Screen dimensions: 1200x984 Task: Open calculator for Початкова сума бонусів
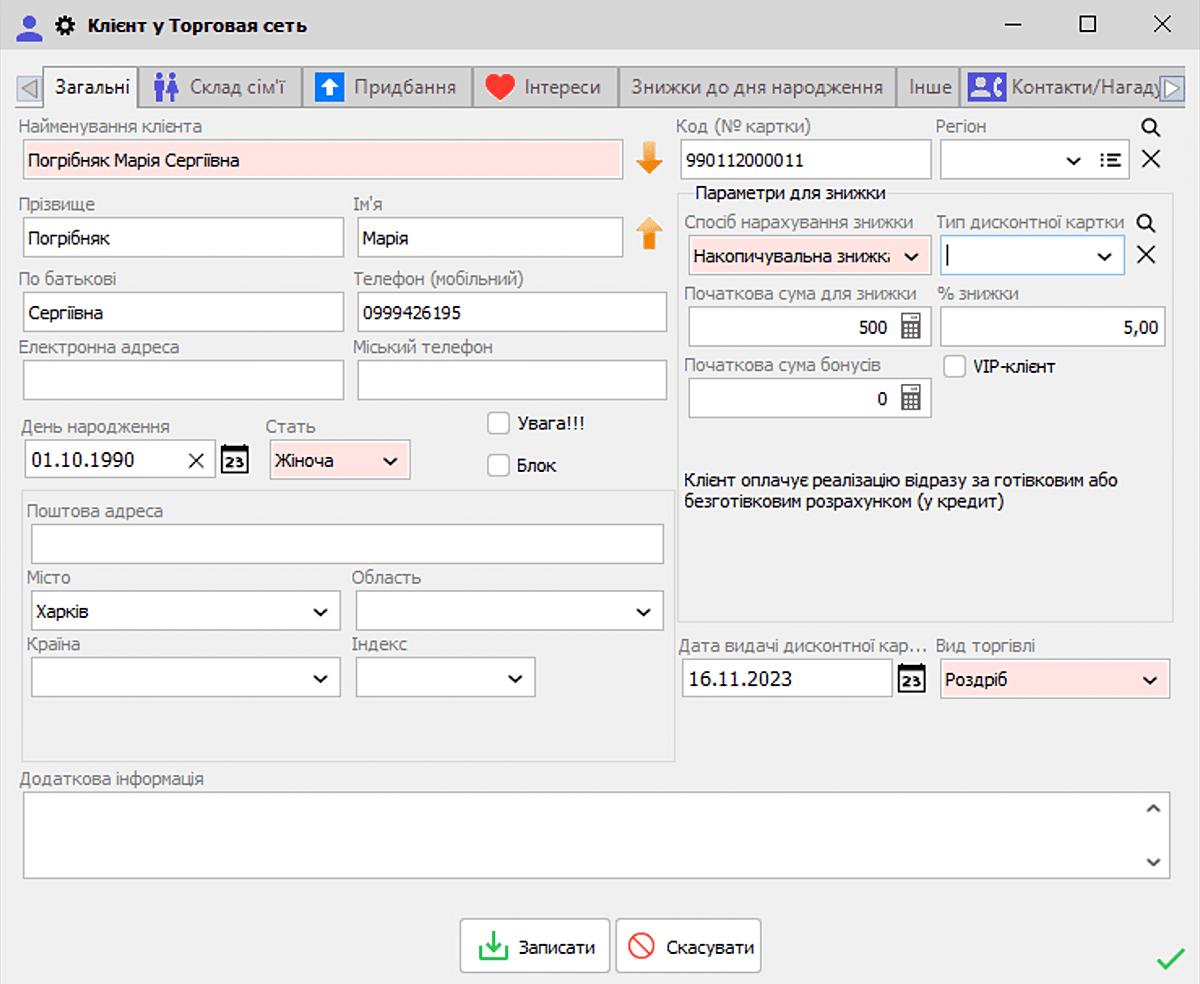[913, 398]
